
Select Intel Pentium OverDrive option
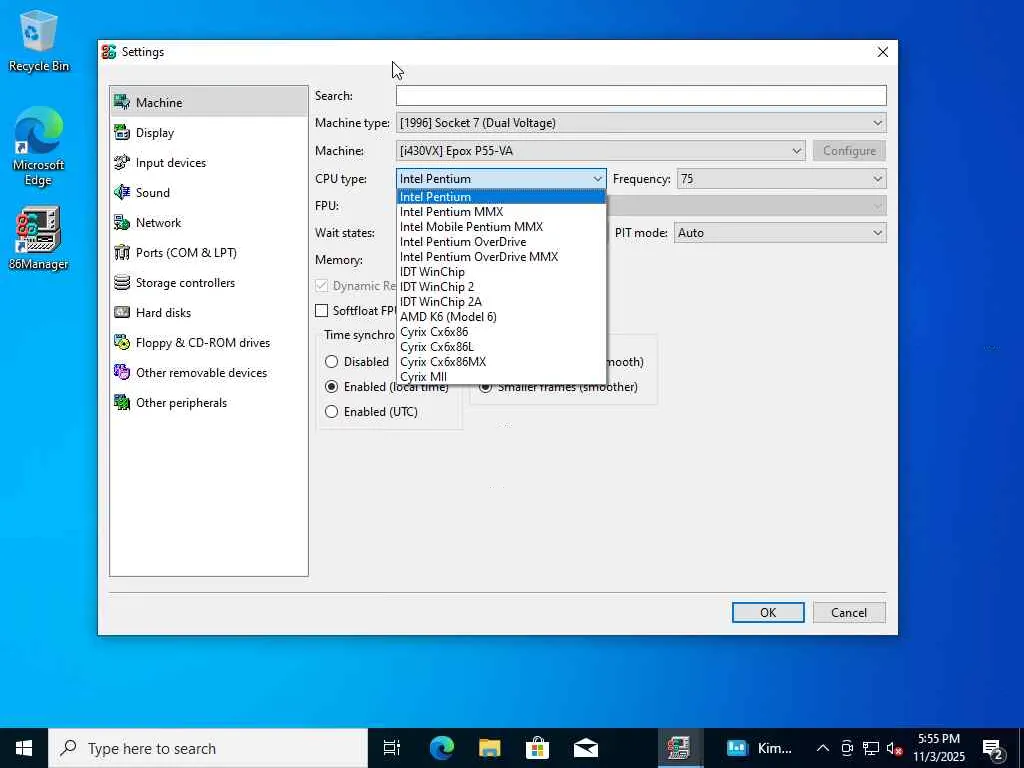click(x=501, y=242)
